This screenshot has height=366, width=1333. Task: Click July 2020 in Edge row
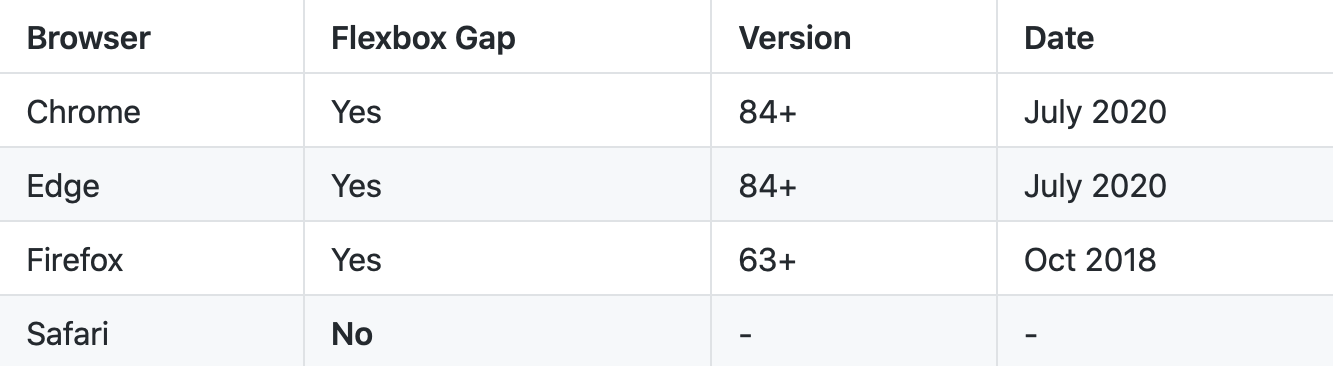(x=1095, y=186)
